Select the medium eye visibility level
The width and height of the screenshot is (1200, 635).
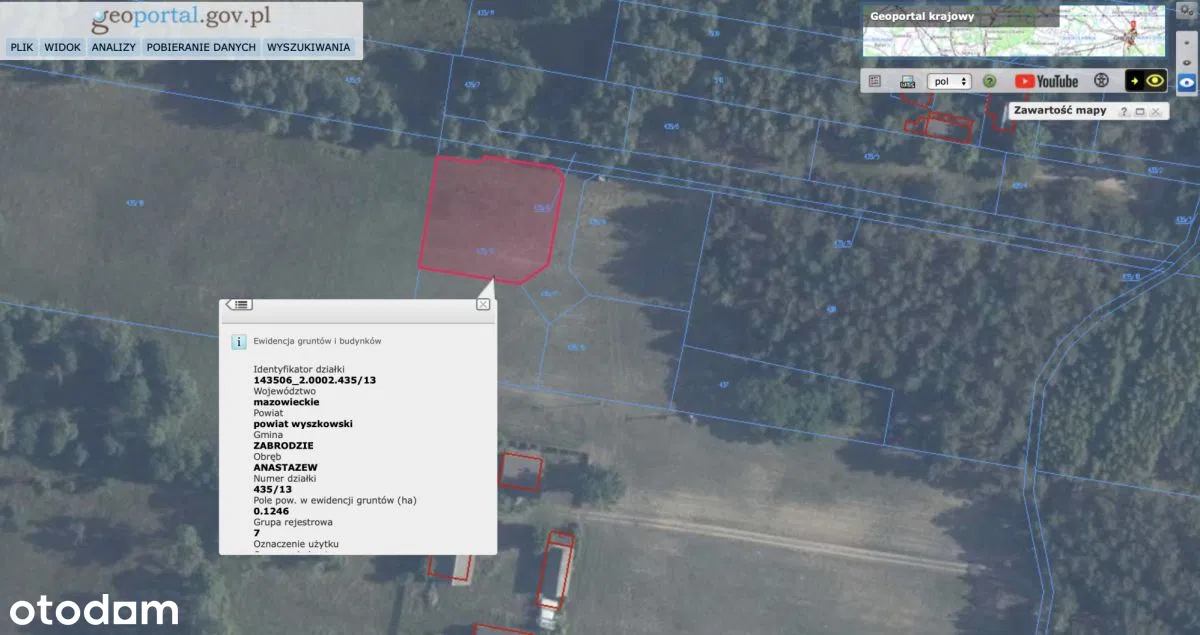point(1187,62)
